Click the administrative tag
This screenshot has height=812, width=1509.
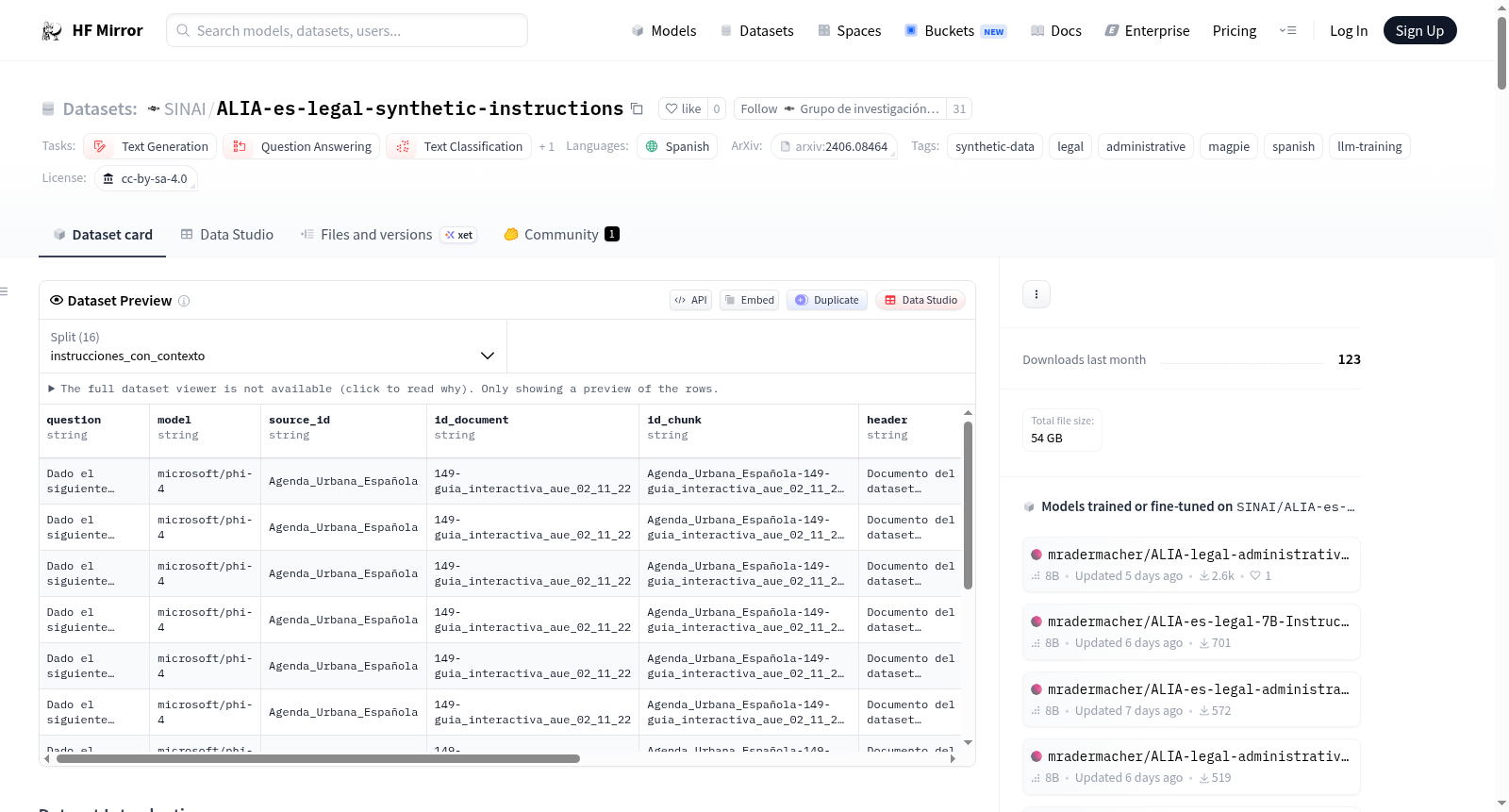(x=1146, y=146)
